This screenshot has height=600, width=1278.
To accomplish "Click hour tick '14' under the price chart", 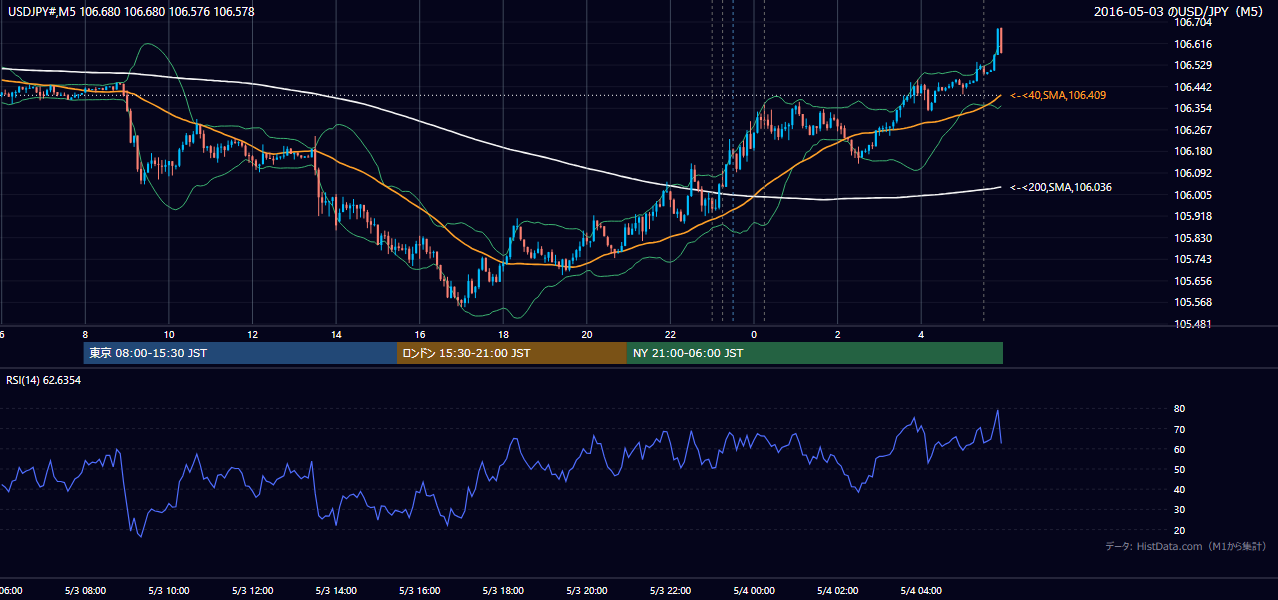I will 336,334.
